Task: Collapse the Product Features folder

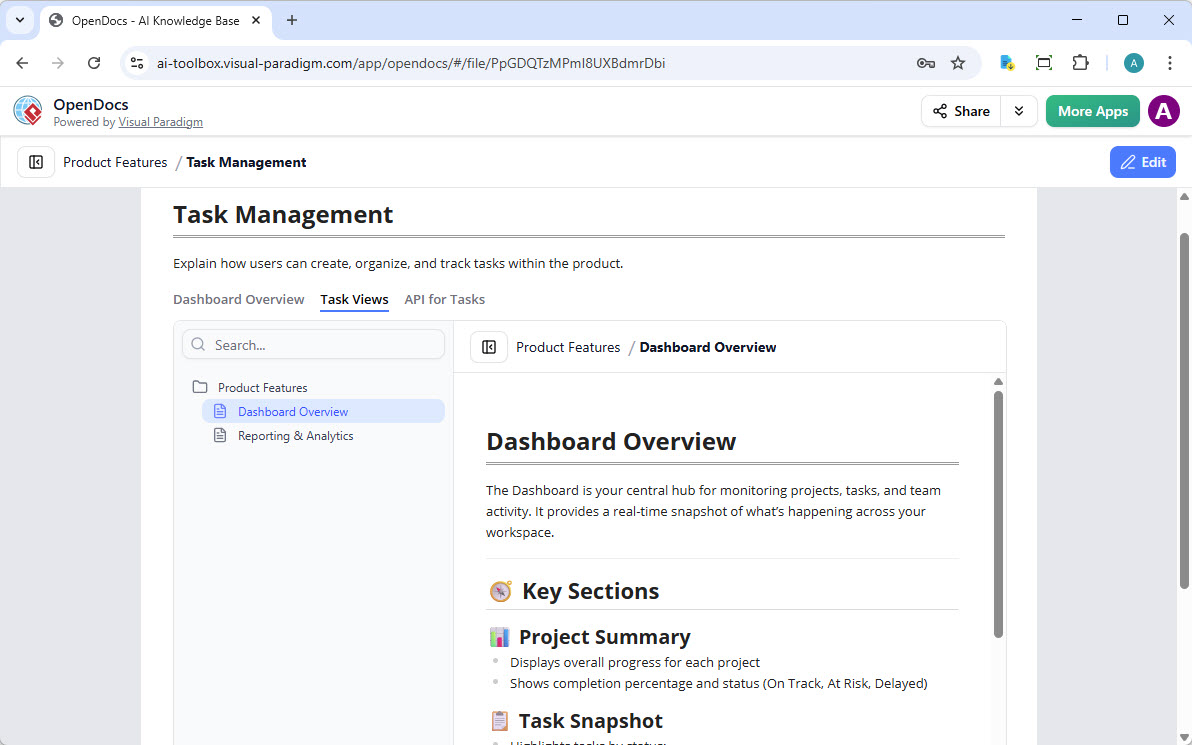Action: (x=200, y=388)
